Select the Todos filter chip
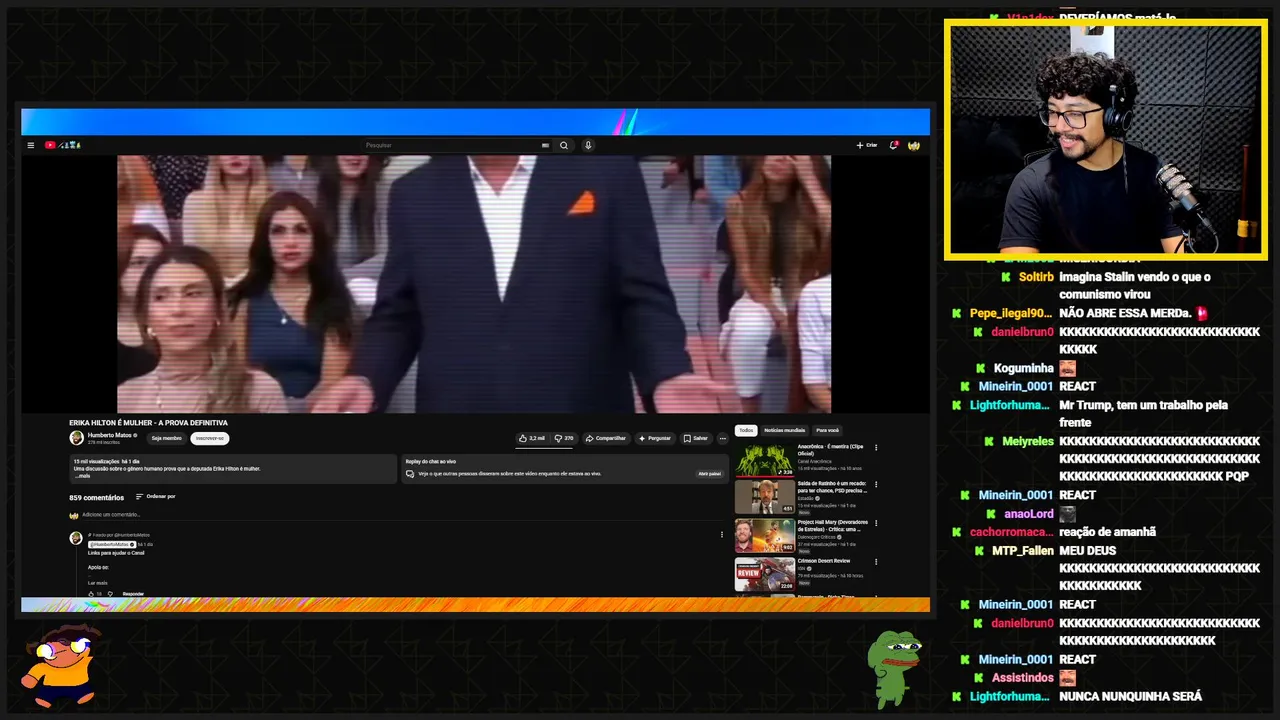The height and width of the screenshot is (720, 1280). tap(746, 430)
